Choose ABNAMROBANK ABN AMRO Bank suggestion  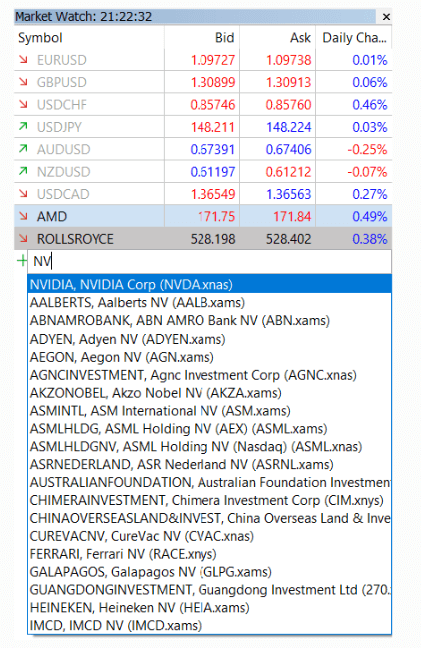[x=209, y=320]
